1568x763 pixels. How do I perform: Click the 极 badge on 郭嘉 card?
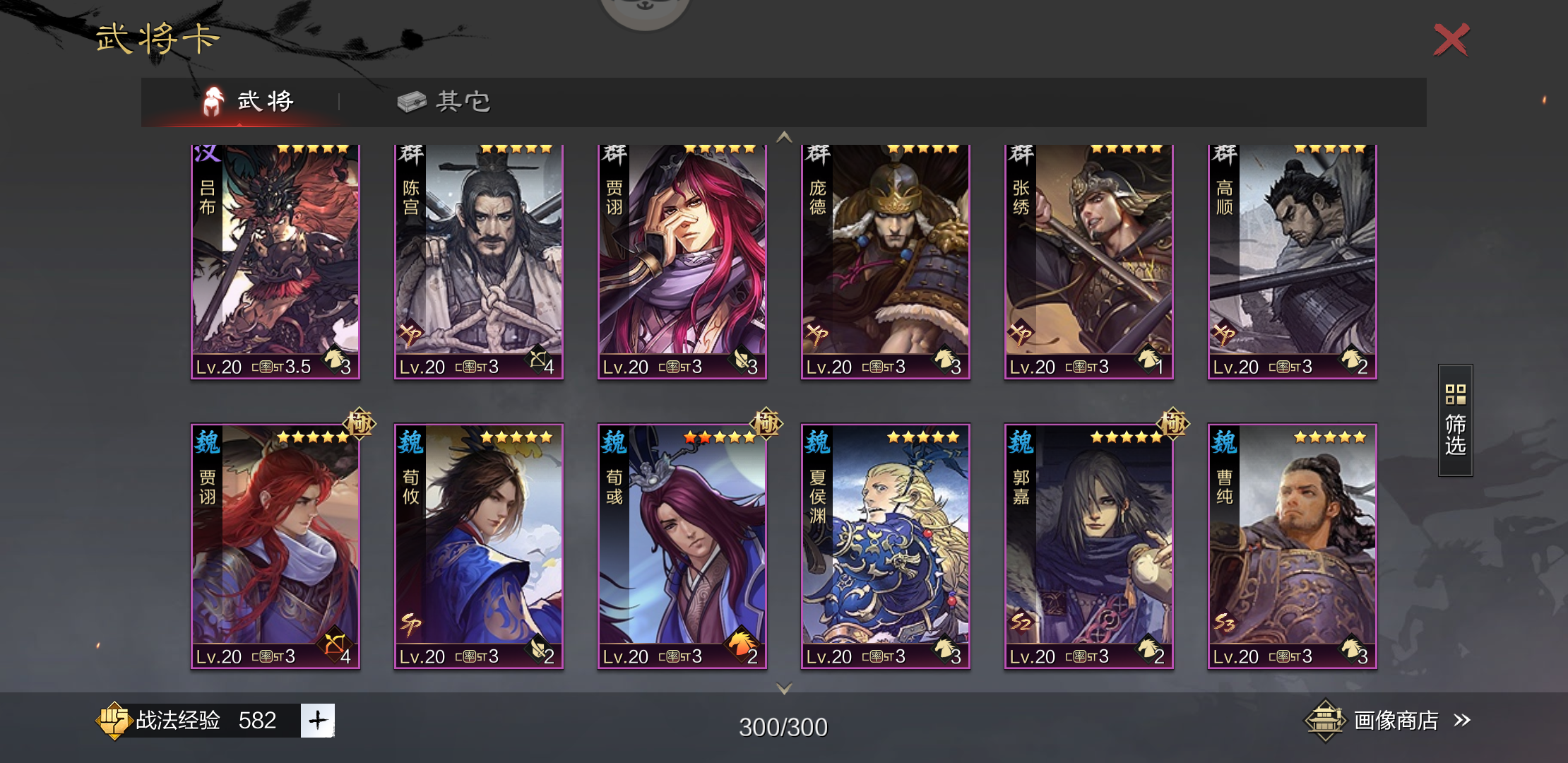pyautogui.click(x=1172, y=423)
